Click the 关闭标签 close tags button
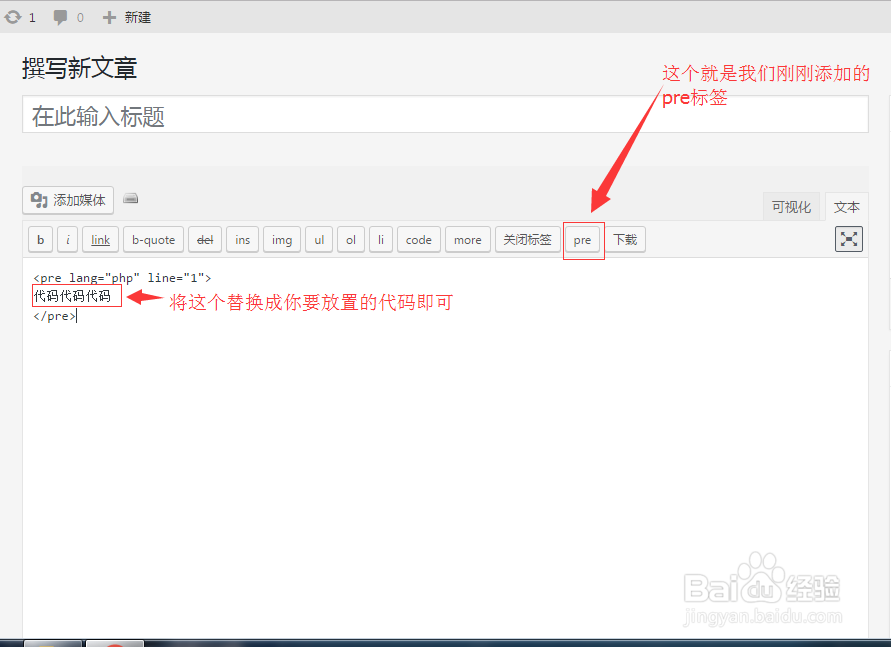The width and height of the screenshot is (891, 647). (x=527, y=240)
